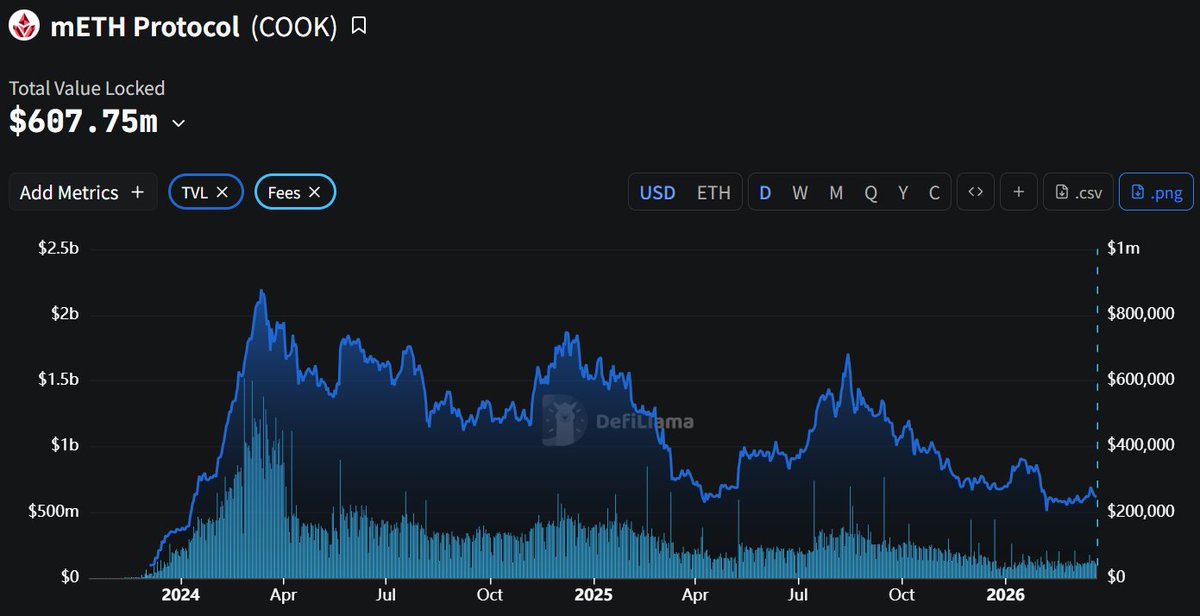Open the embed code icon button
The image size is (1200, 616).
(x=976, y=192)
